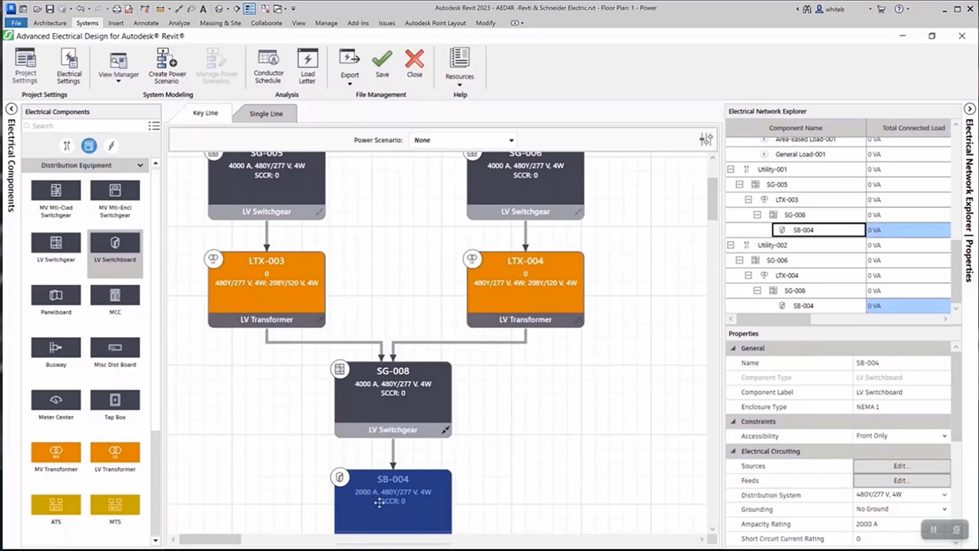979x551 pixels.
Task: Toggle the loads filter icon
Action: pyautogui.click(x=111, y=145)
